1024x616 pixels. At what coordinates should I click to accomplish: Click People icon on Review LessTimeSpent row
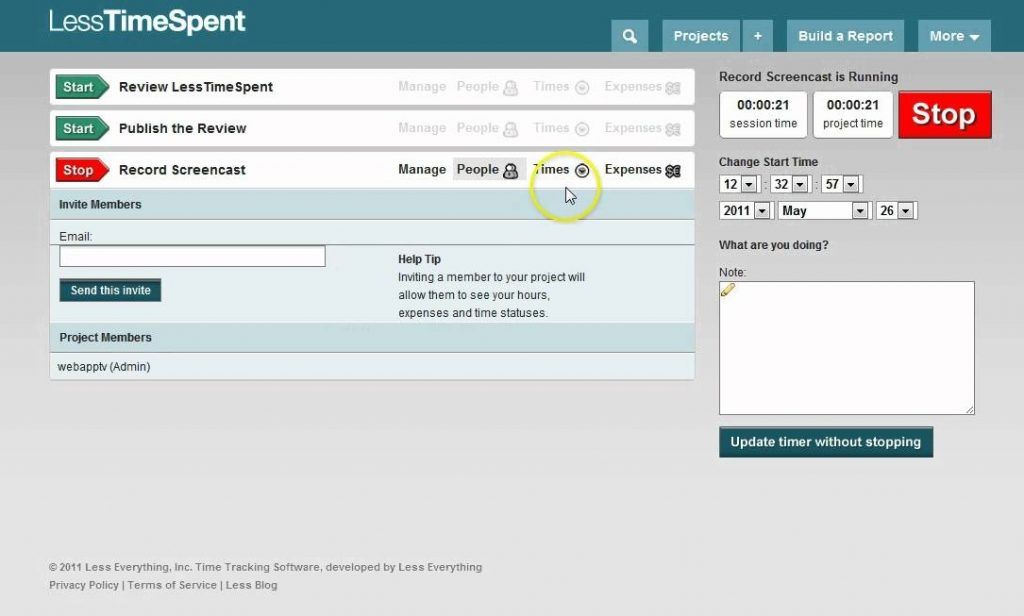point(511,87)
